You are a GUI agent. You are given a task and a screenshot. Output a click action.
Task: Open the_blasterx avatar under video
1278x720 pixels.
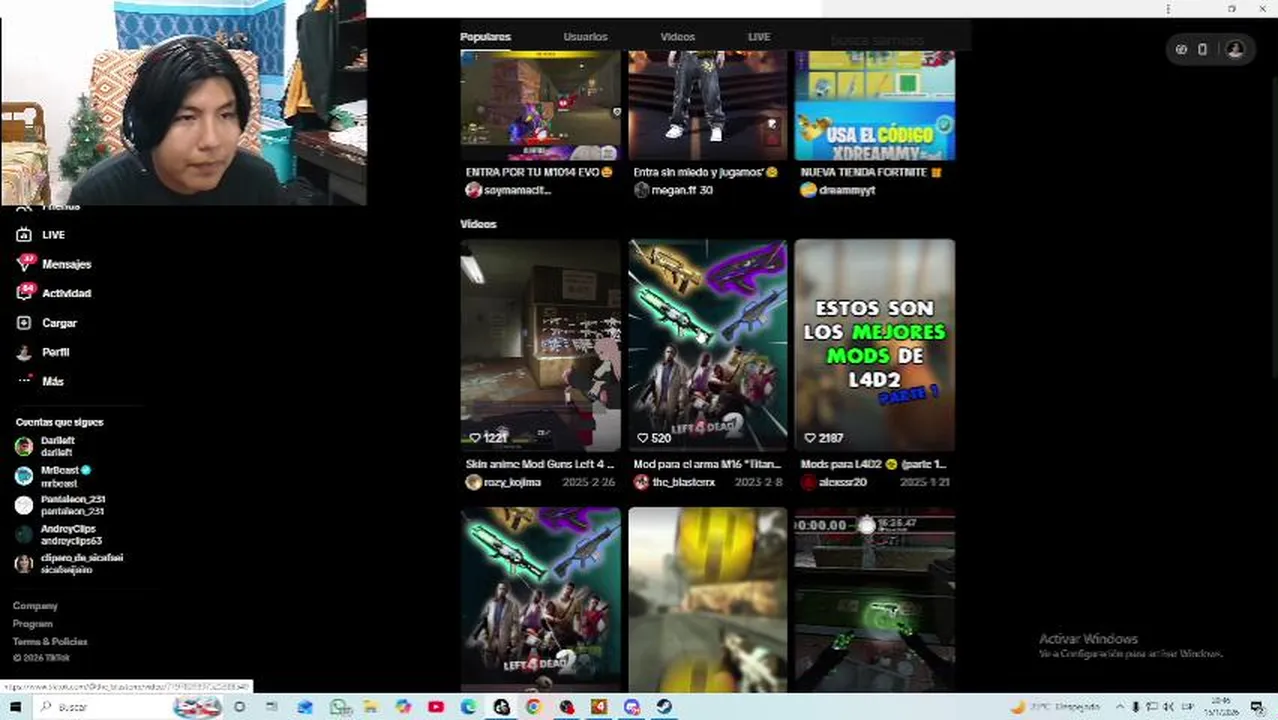click(x=641, y=482)
